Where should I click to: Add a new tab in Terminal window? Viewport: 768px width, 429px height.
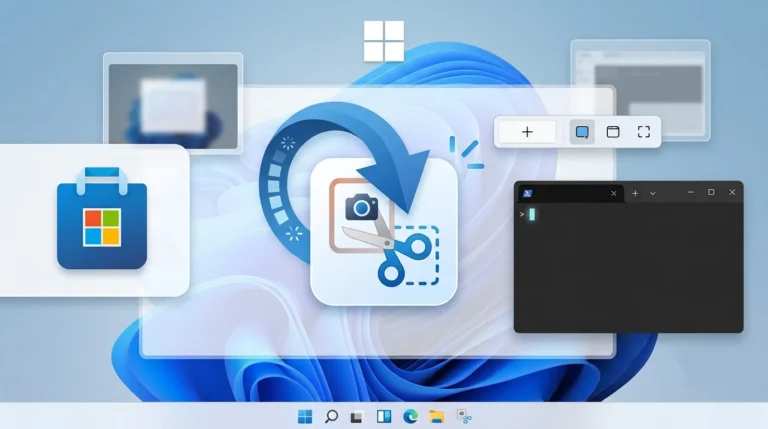pyautogui.click(x=635, y=193)
